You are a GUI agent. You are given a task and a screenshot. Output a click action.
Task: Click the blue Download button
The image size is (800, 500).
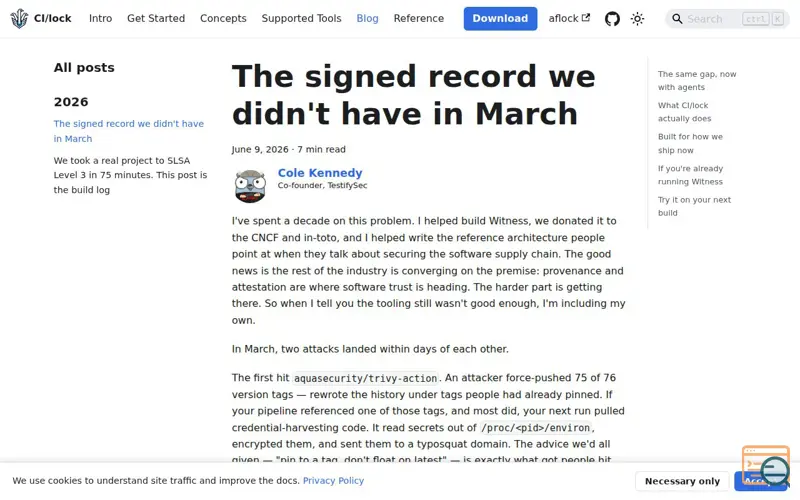click(500, 18)
